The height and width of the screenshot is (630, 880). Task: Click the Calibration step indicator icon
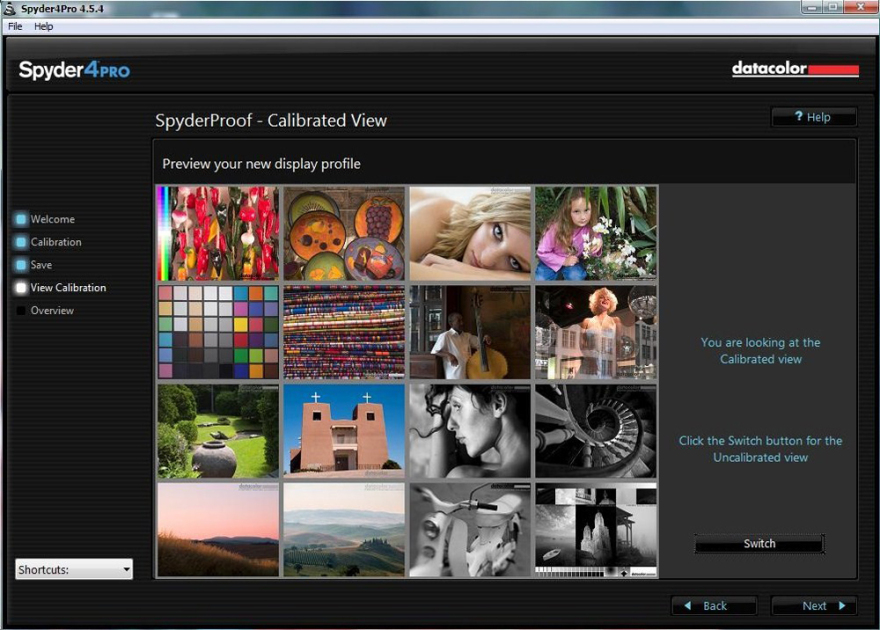21,242
